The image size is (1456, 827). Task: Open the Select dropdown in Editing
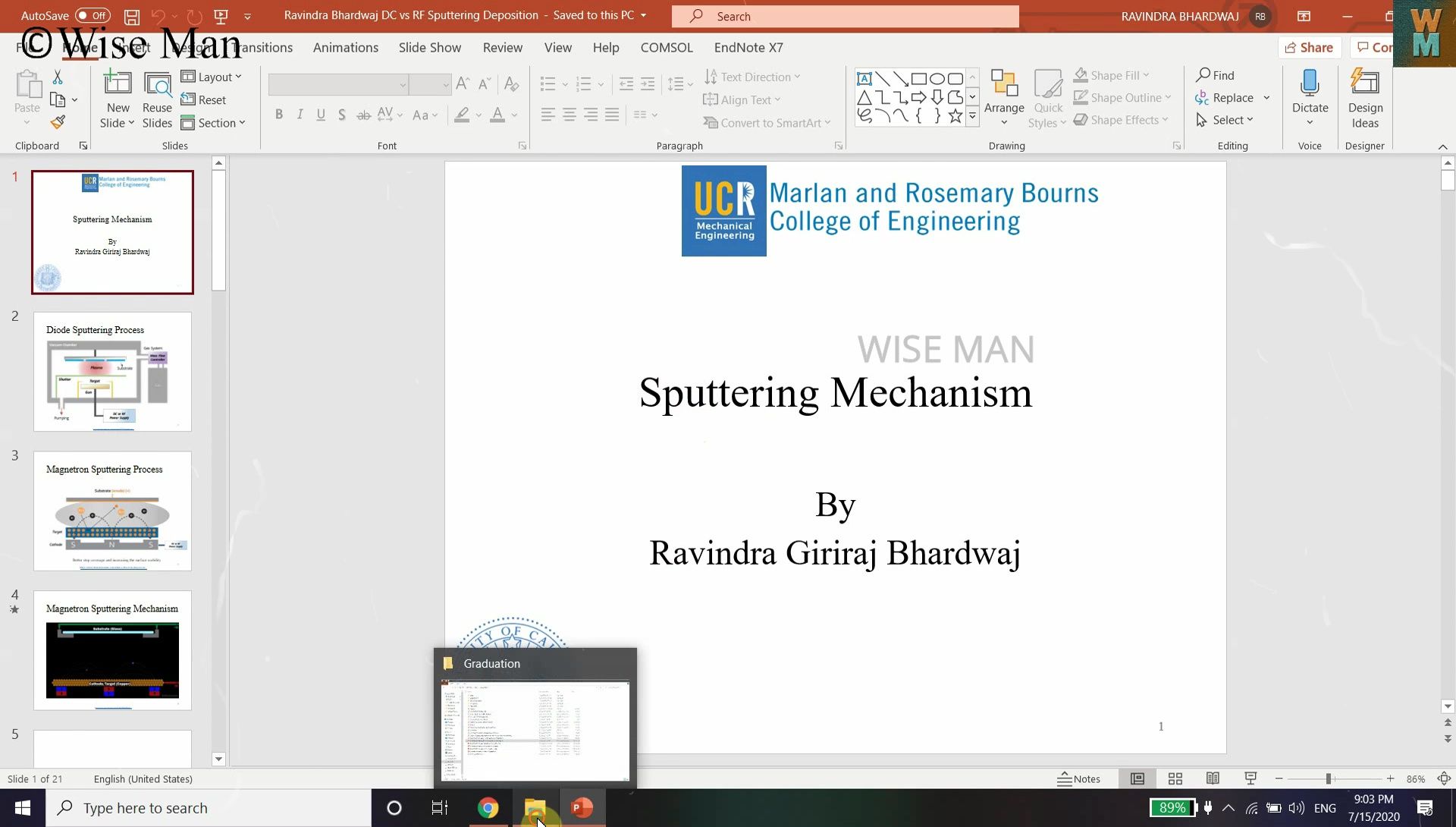pos(1225,120)
